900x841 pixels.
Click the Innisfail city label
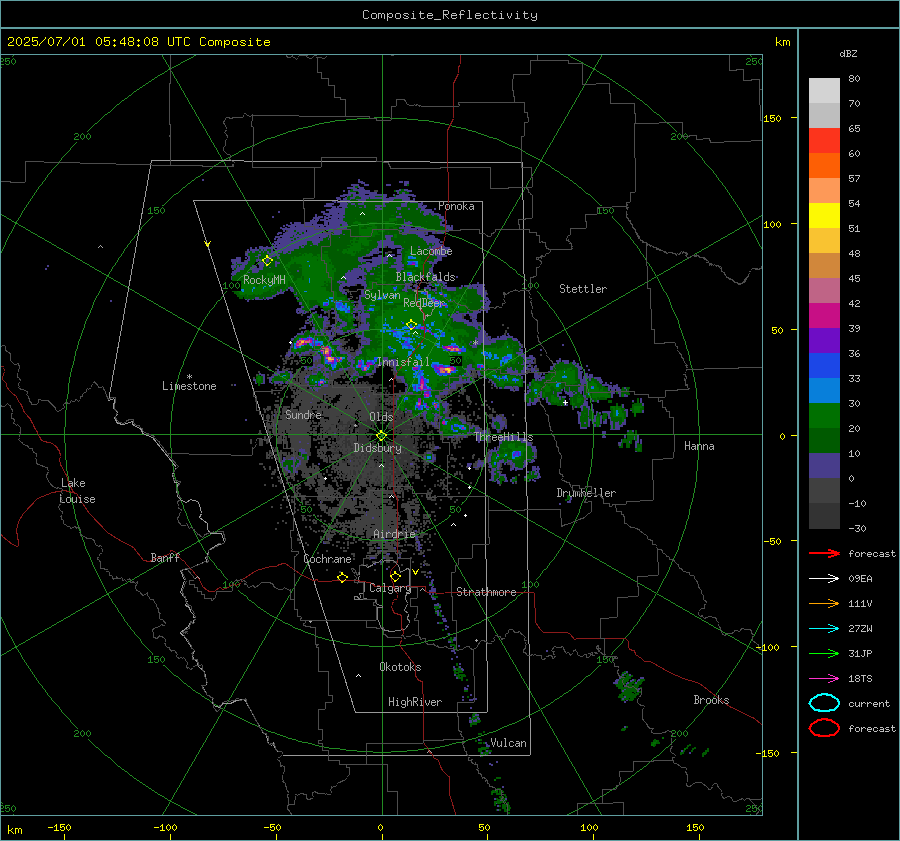(403, 362)
